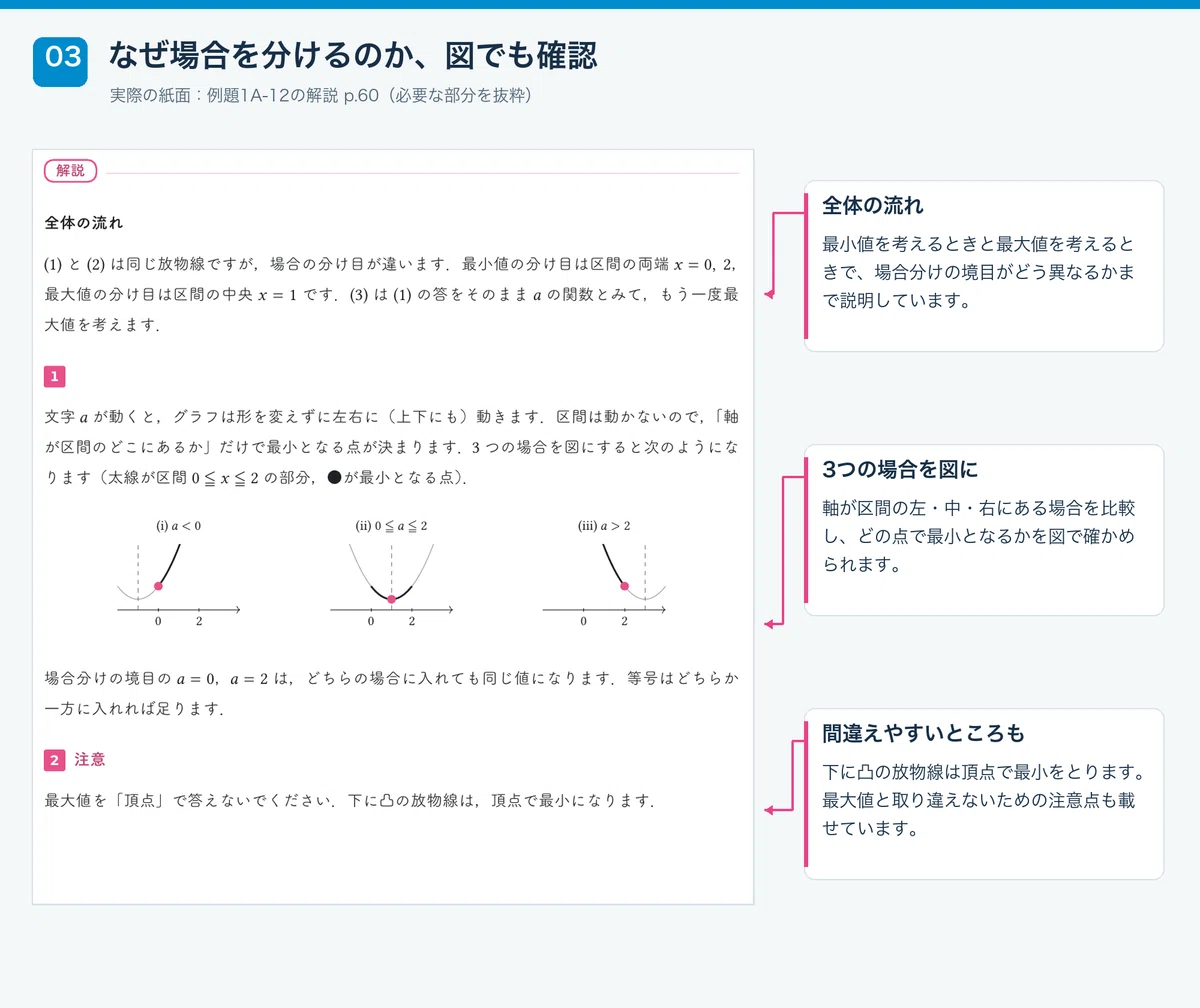Click the heading なぜ場合を分けるのか、図でも確認
The image size is (1200, 1008).
pos(352,55)
